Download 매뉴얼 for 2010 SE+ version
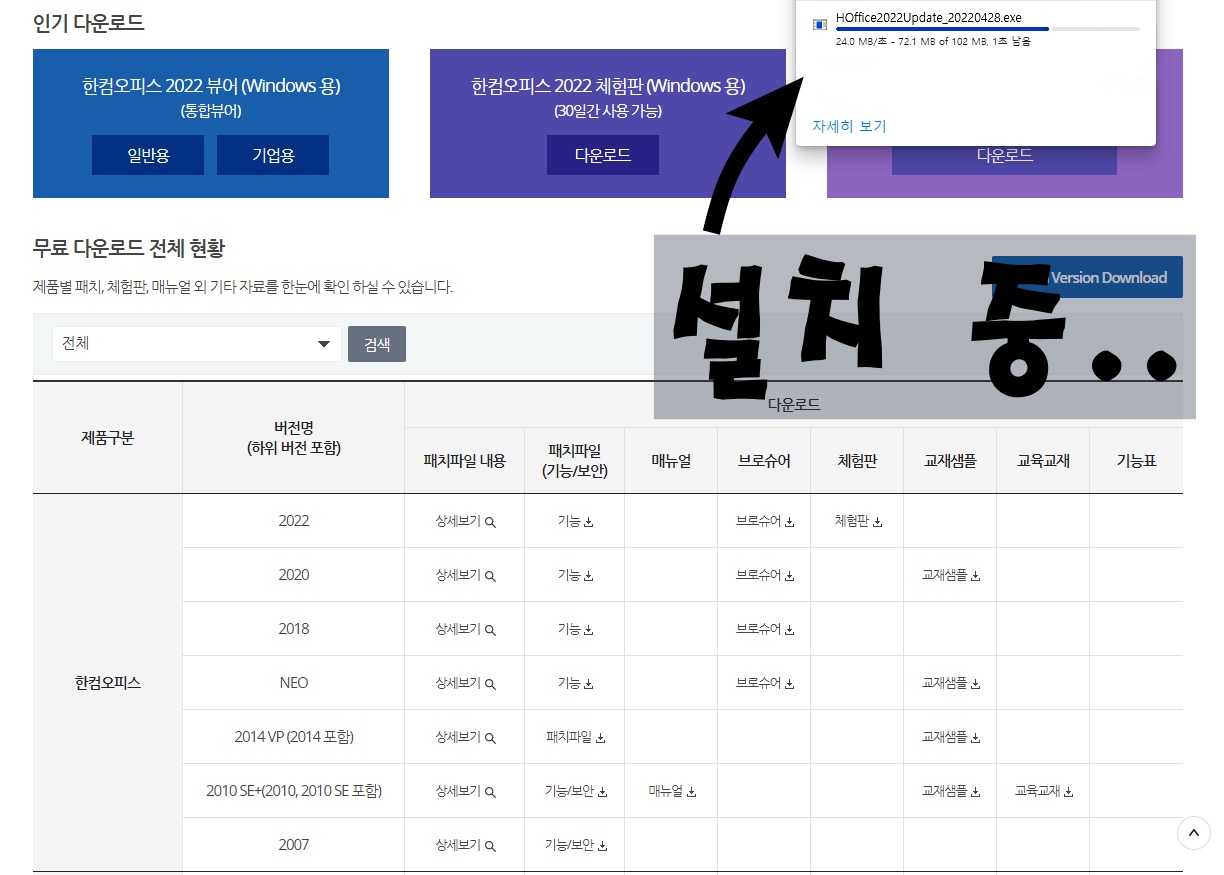Image resolution: width=1224 pixels, height=875 pixels. click(672, 791)
